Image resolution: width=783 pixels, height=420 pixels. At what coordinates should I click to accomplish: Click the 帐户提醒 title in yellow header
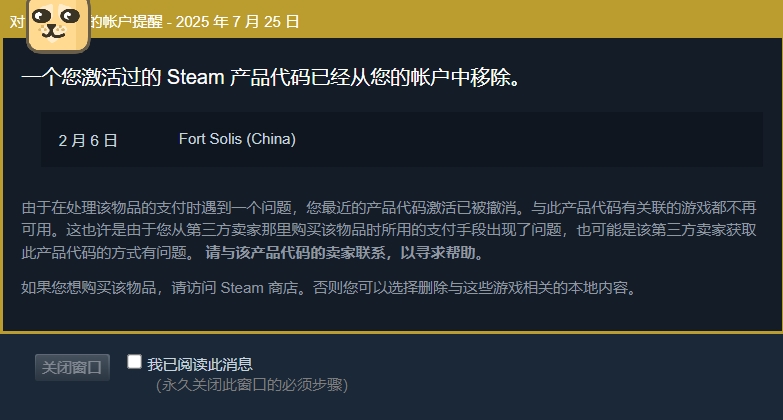click(x=132, y=21)
